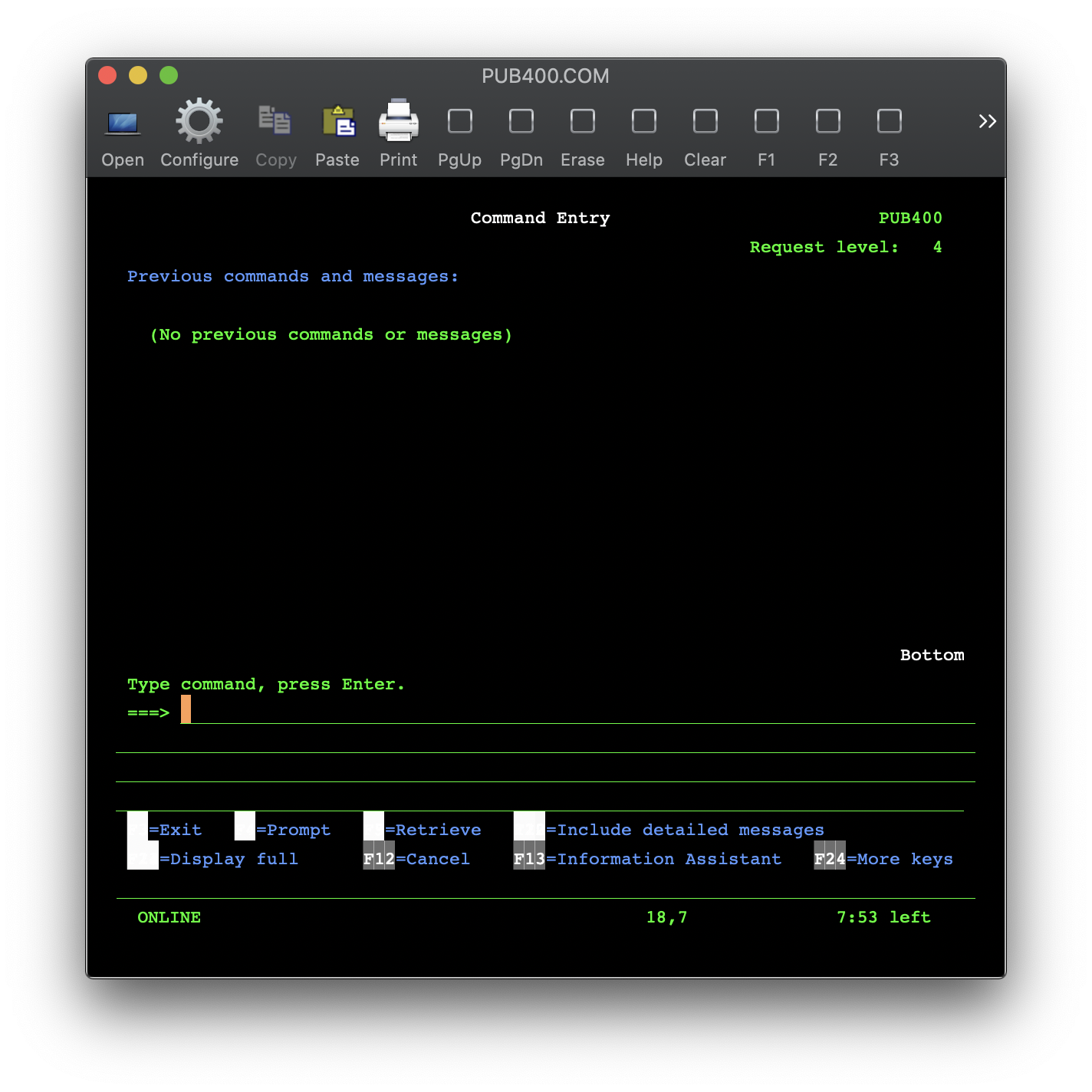1092x1092 pixels.
Task: Click the 7:53 left timer text
Action: (x=883, y=917)
